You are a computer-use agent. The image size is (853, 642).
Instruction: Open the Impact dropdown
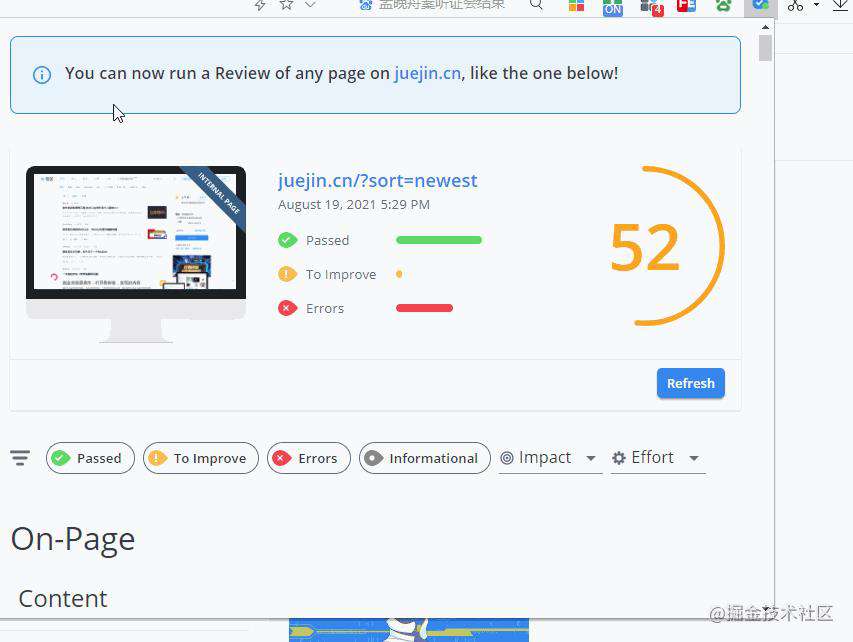[x=550, y=458]
